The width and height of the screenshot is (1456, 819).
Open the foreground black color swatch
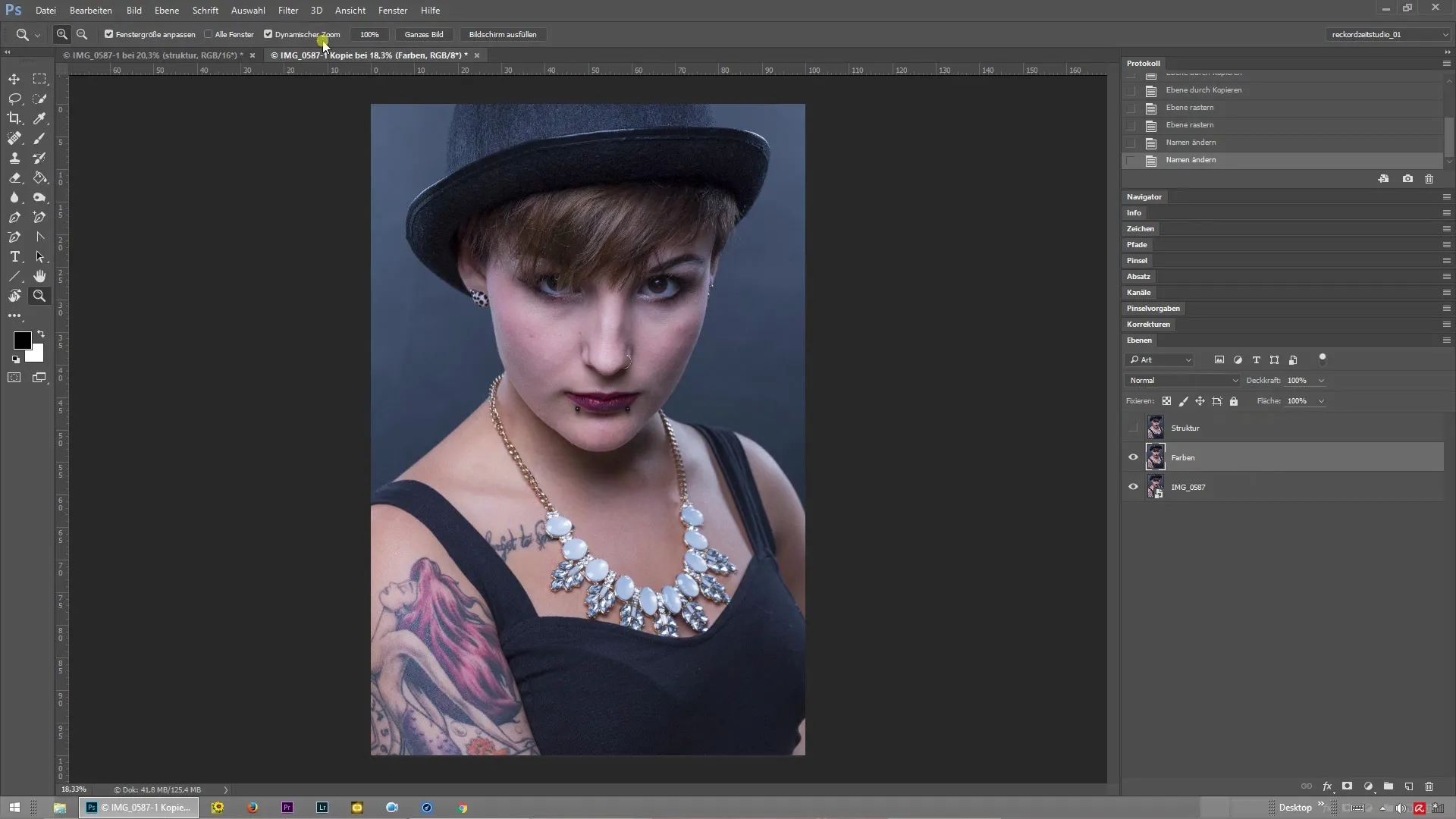[x=22, y=340]
